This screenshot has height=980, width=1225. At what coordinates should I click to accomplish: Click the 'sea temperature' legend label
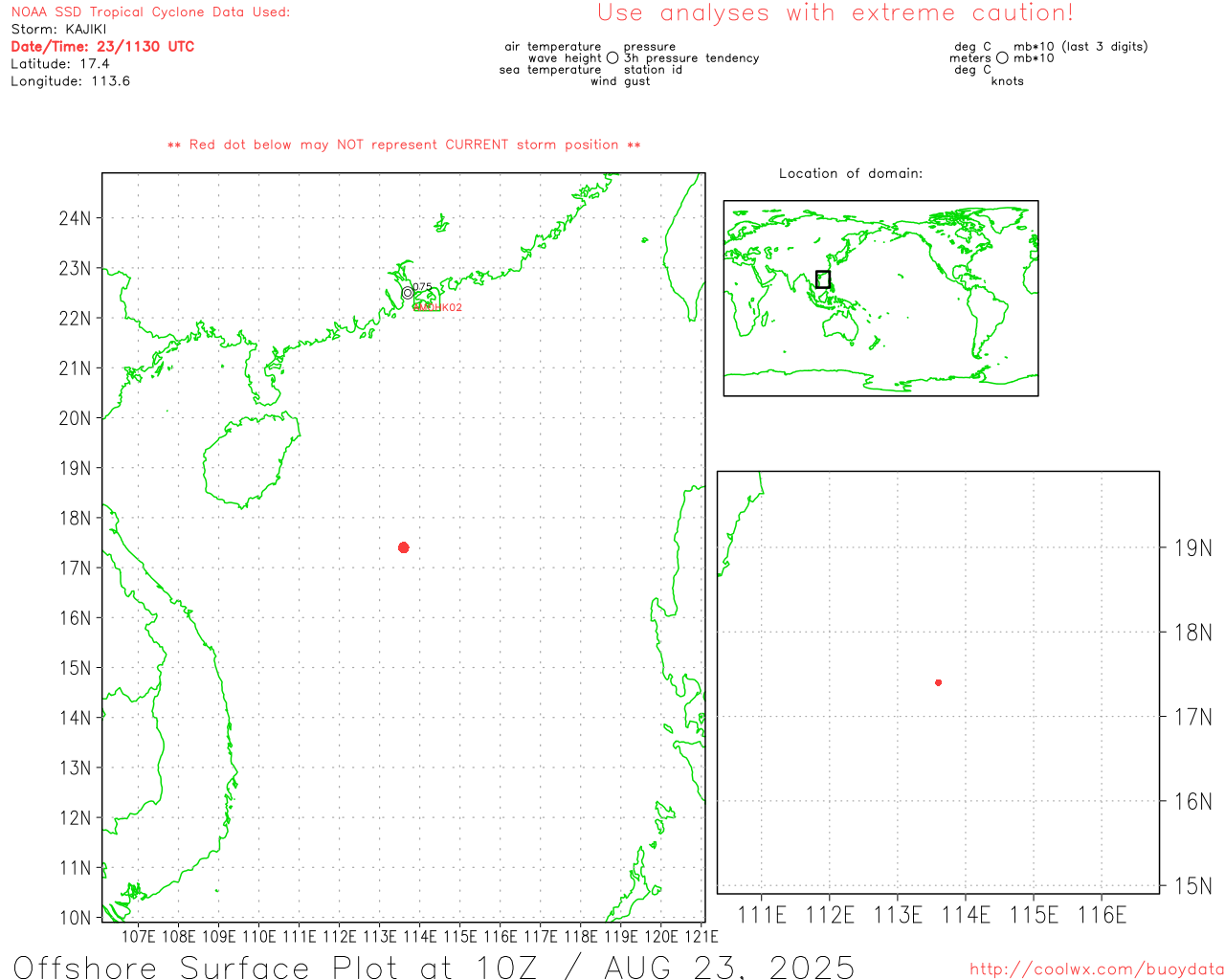(x=550, y=70)
